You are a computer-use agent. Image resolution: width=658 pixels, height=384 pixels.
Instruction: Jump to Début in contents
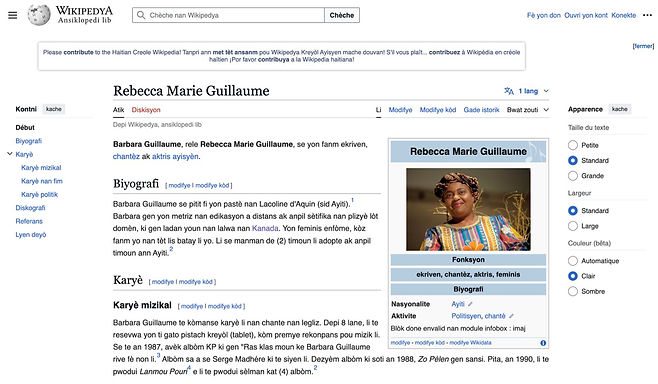point(25,128)
